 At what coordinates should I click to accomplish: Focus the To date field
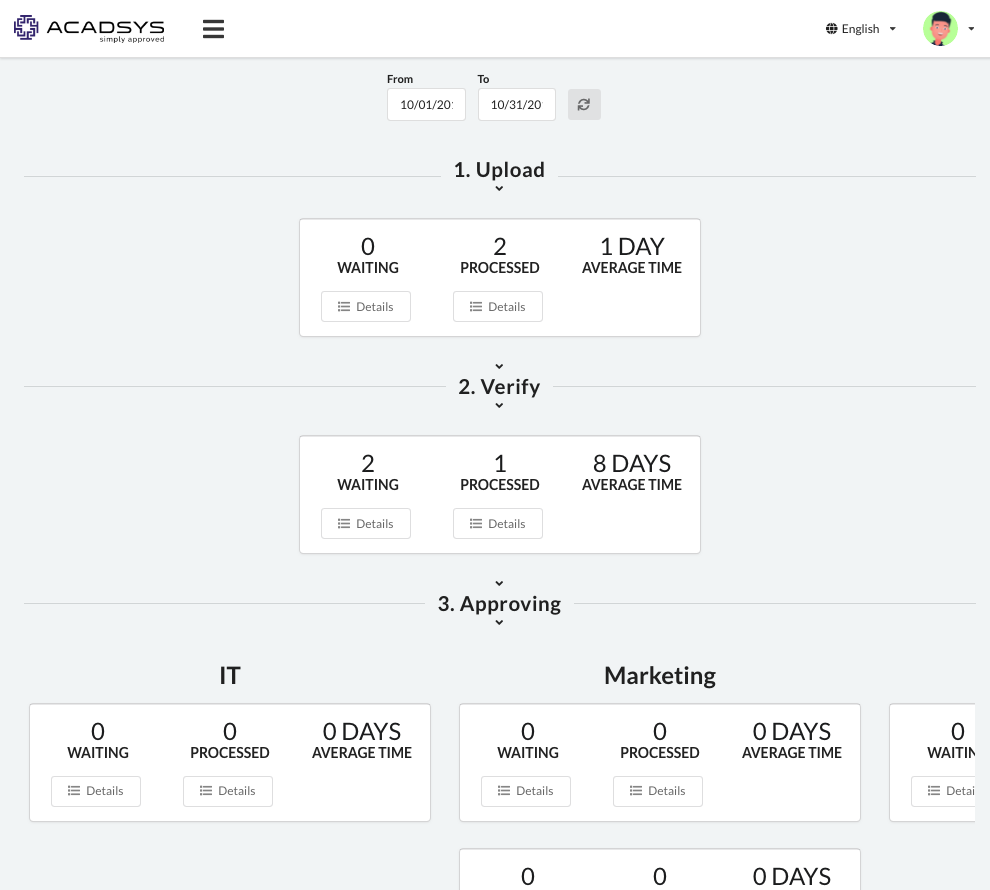point(516,104)
